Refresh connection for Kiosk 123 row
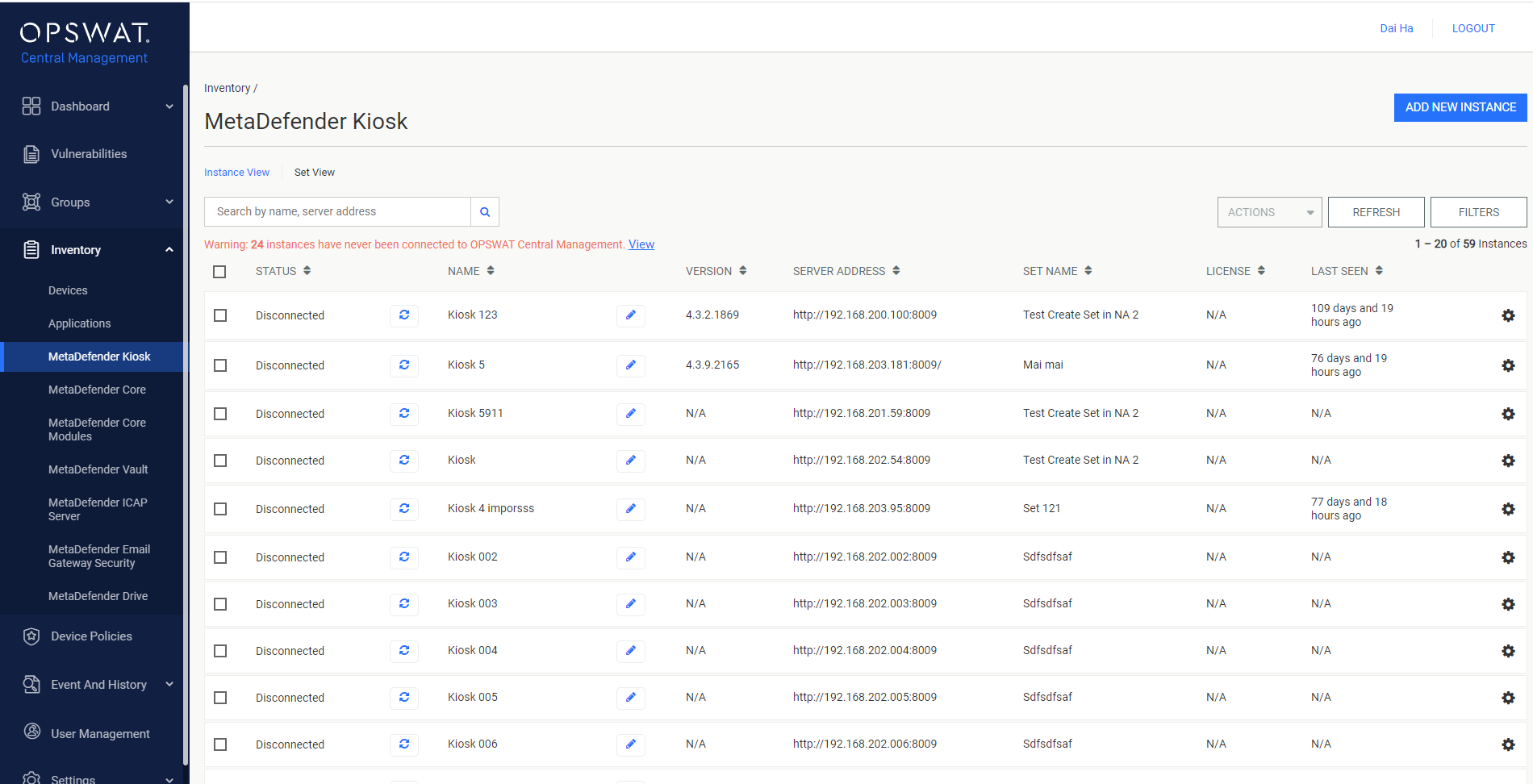 coord(404,315)
